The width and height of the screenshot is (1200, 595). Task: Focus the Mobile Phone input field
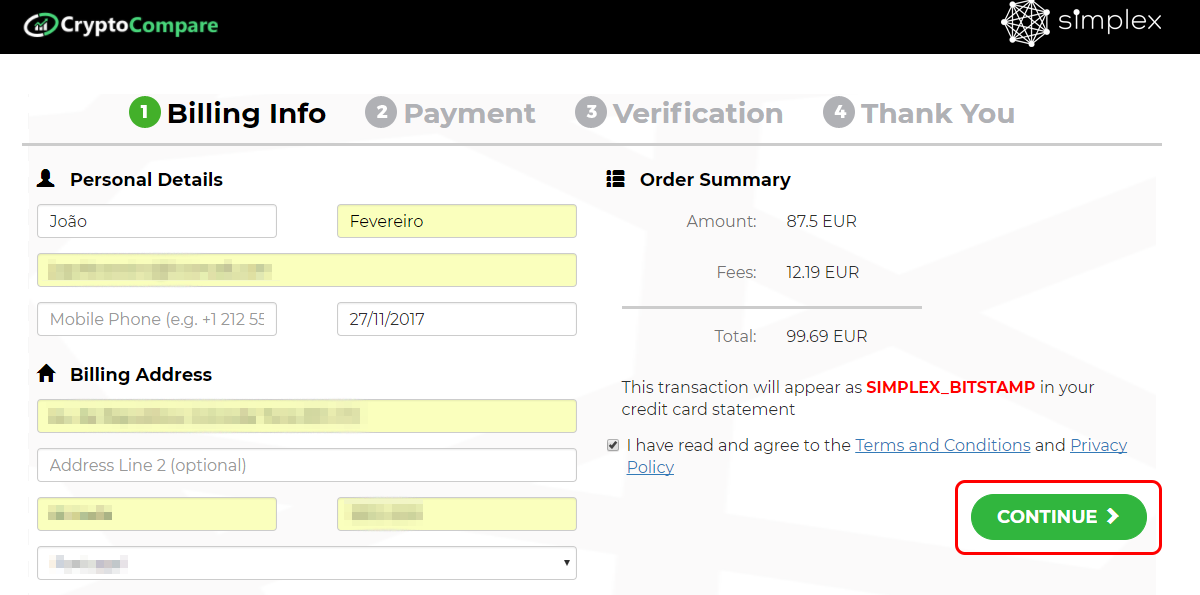click(x=157, y=319)
